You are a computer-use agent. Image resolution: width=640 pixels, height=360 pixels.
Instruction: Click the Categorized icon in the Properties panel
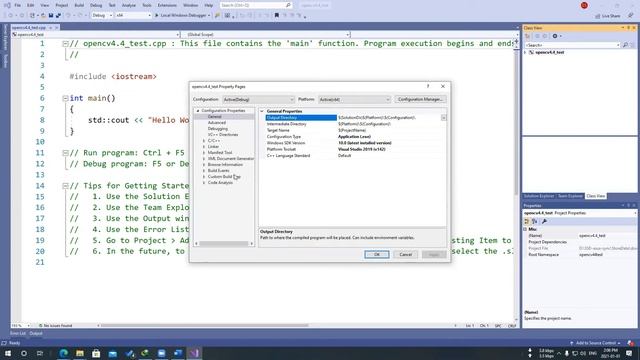[527, 221]
